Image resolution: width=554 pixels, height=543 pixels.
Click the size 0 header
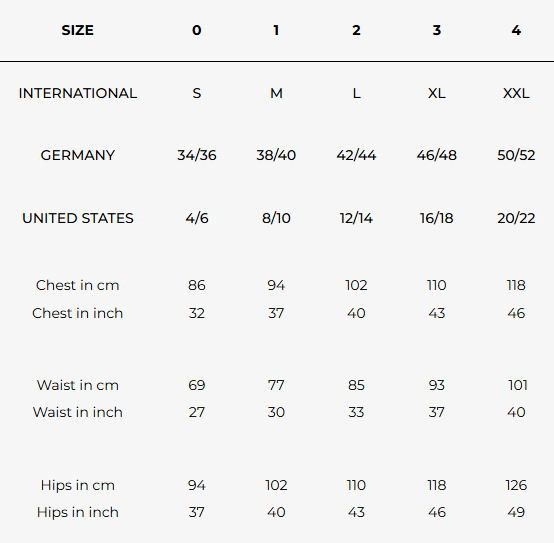(x=197, y=30)
